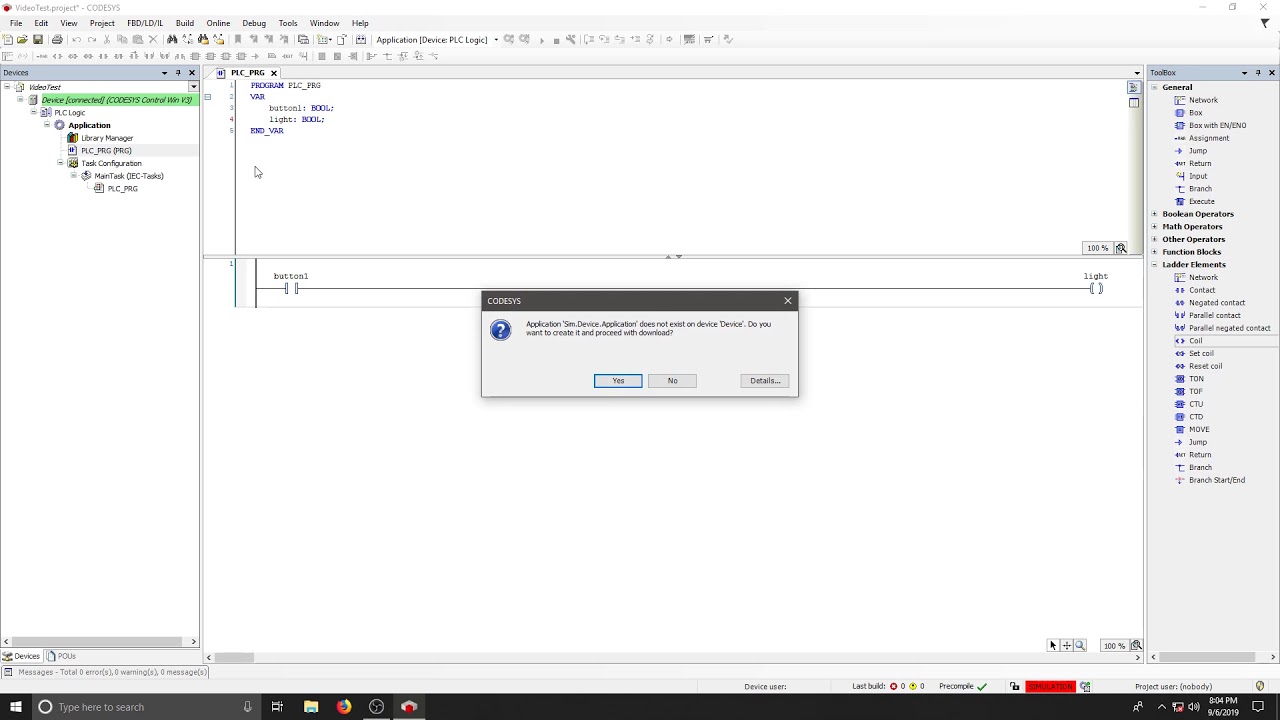Click the button1 contact in the ladder rung
This screenshot has height=720, width=1280.
click(291, 289)
